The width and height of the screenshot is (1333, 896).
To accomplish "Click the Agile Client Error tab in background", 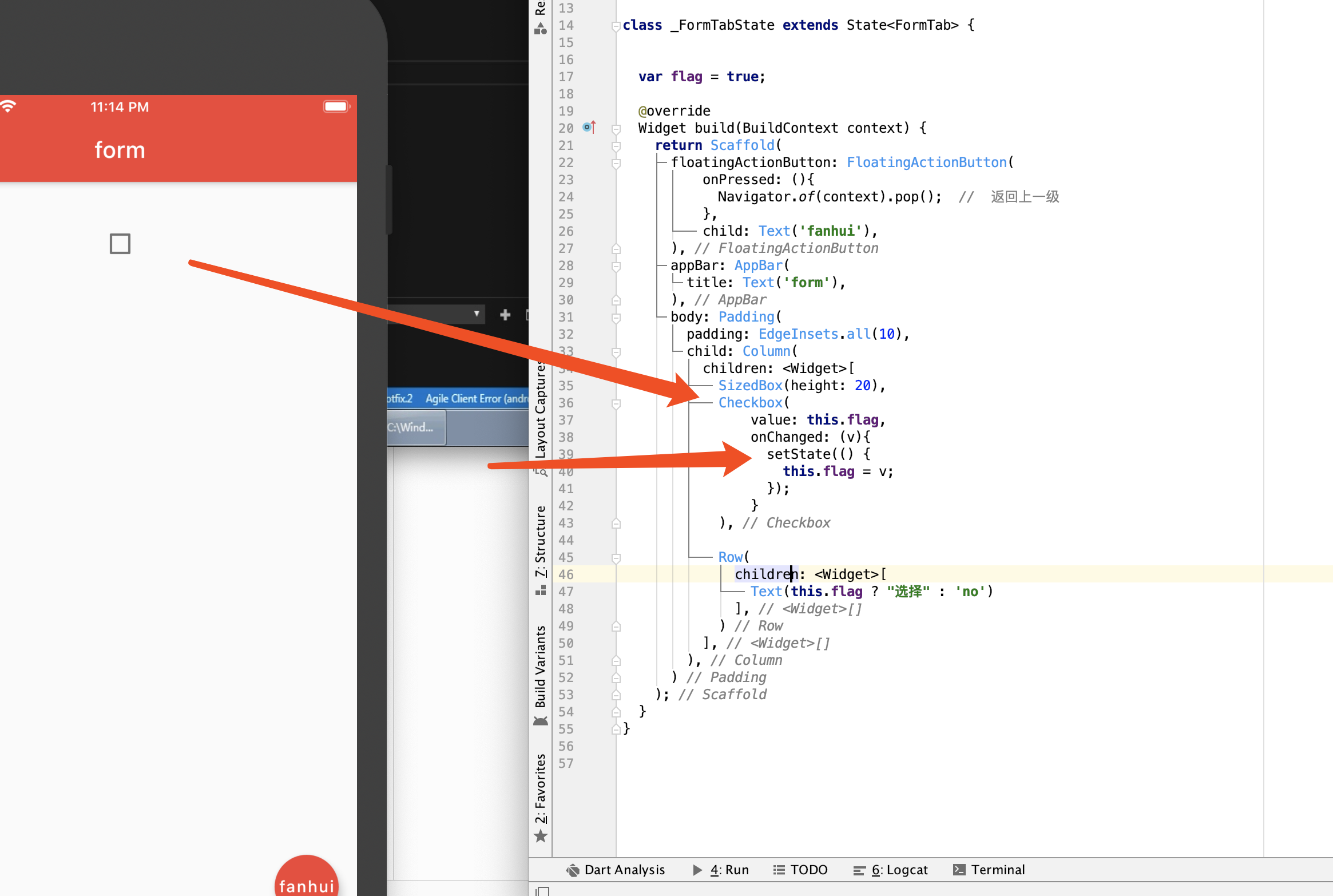I will pos(476,398).
